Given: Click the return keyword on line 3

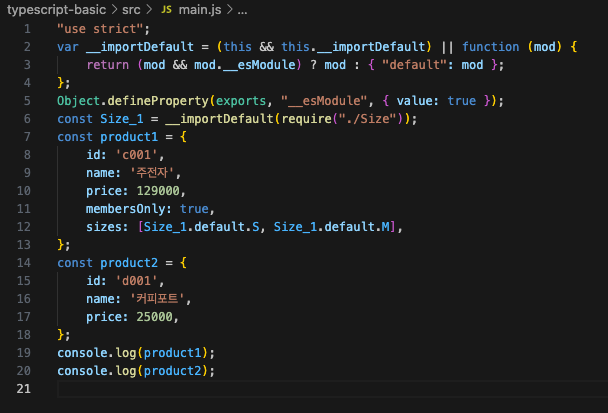Looking at the screenshot, I should (107, 65).
